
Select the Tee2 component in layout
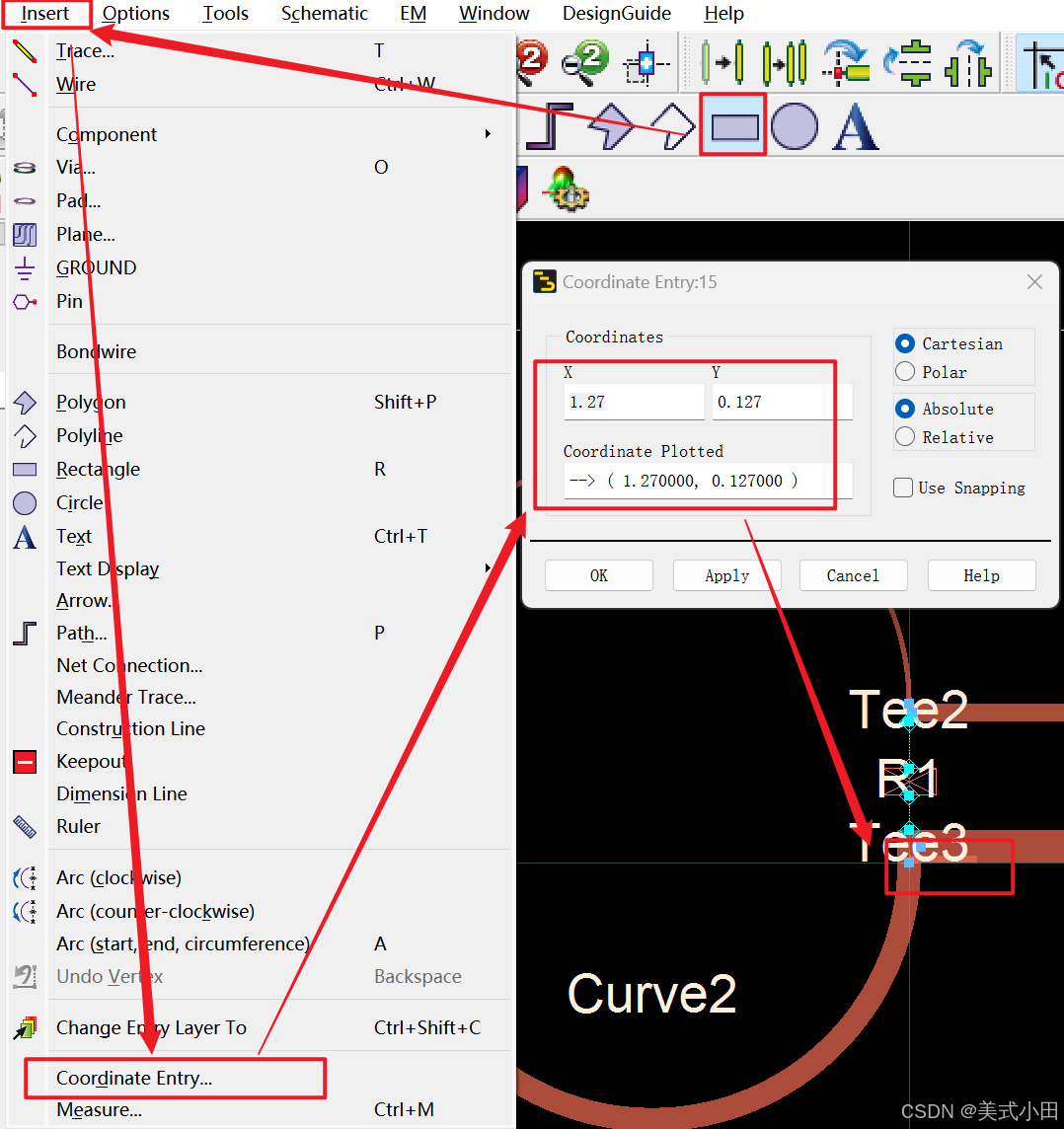pos(908,710)
